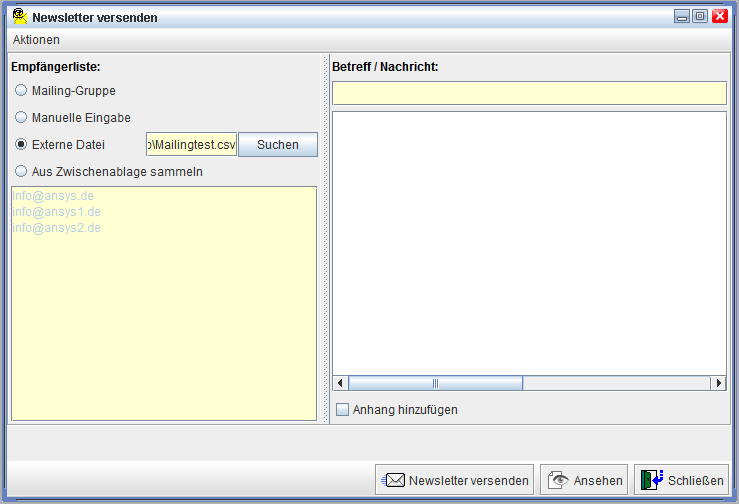This screenshot has width=739, height=504.
Task: Open the Aktionen menu
Action: [36, 40]
